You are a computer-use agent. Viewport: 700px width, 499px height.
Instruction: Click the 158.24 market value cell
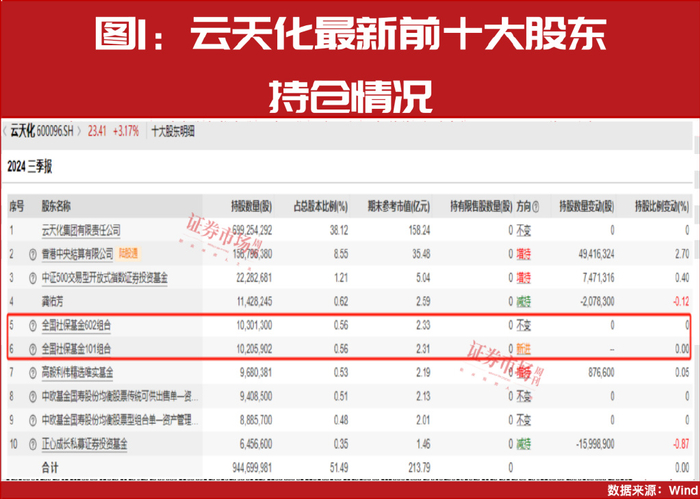click(419, 231)
